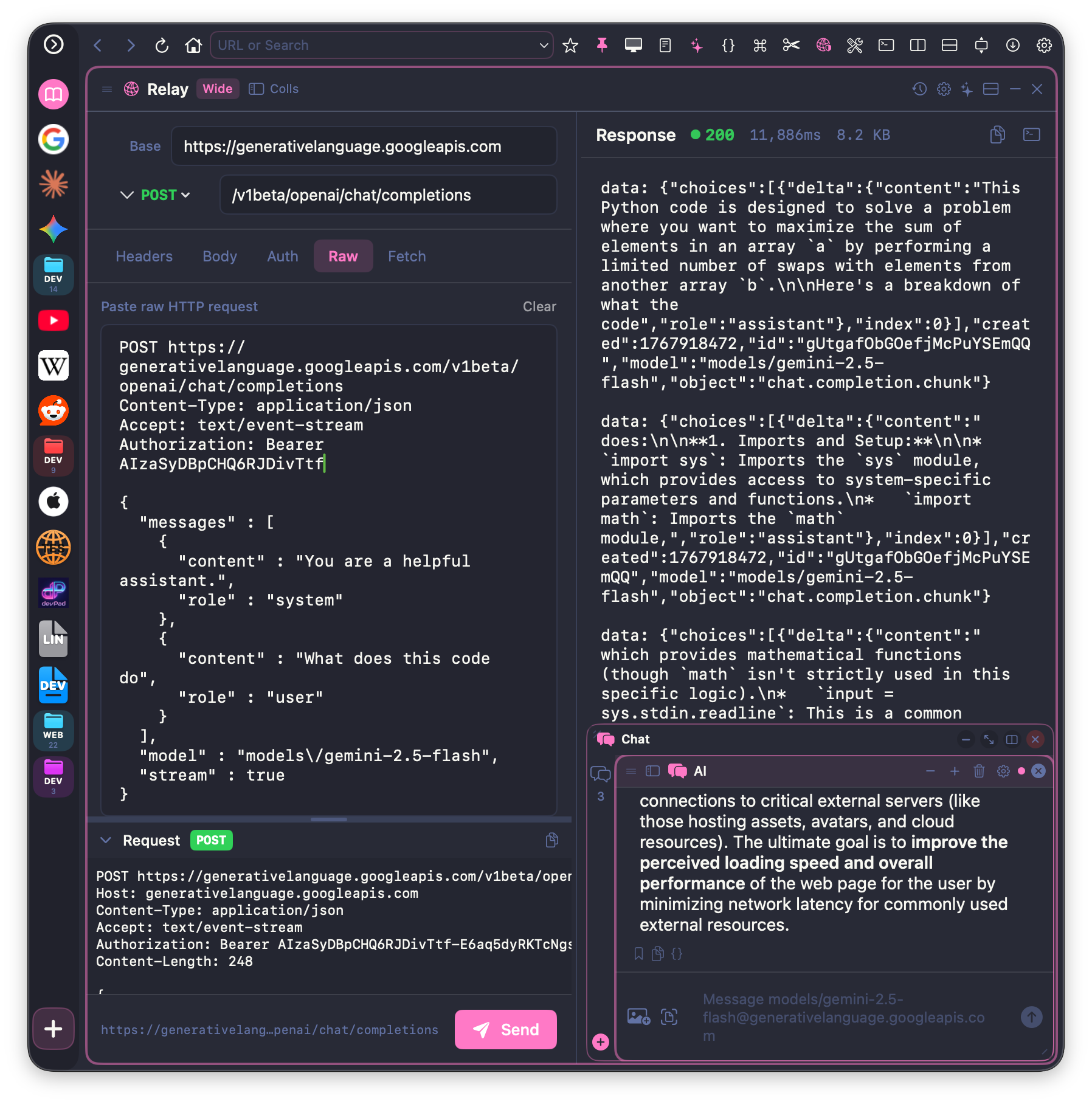1092x1104 pixels.
Task: Toggle the Wide mode badge next to Relay
Action: (217, 89)
